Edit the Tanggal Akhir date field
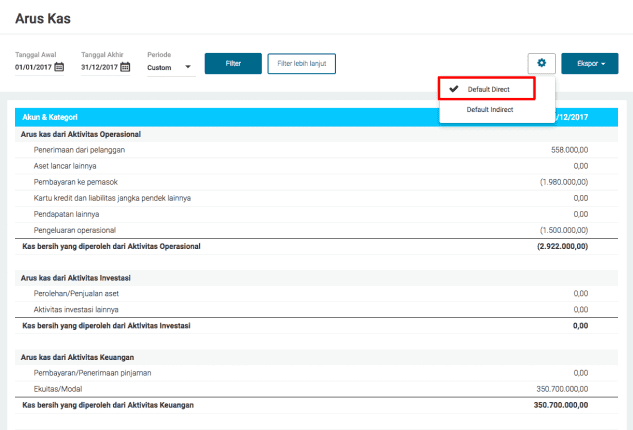 [x=99, y=67]
